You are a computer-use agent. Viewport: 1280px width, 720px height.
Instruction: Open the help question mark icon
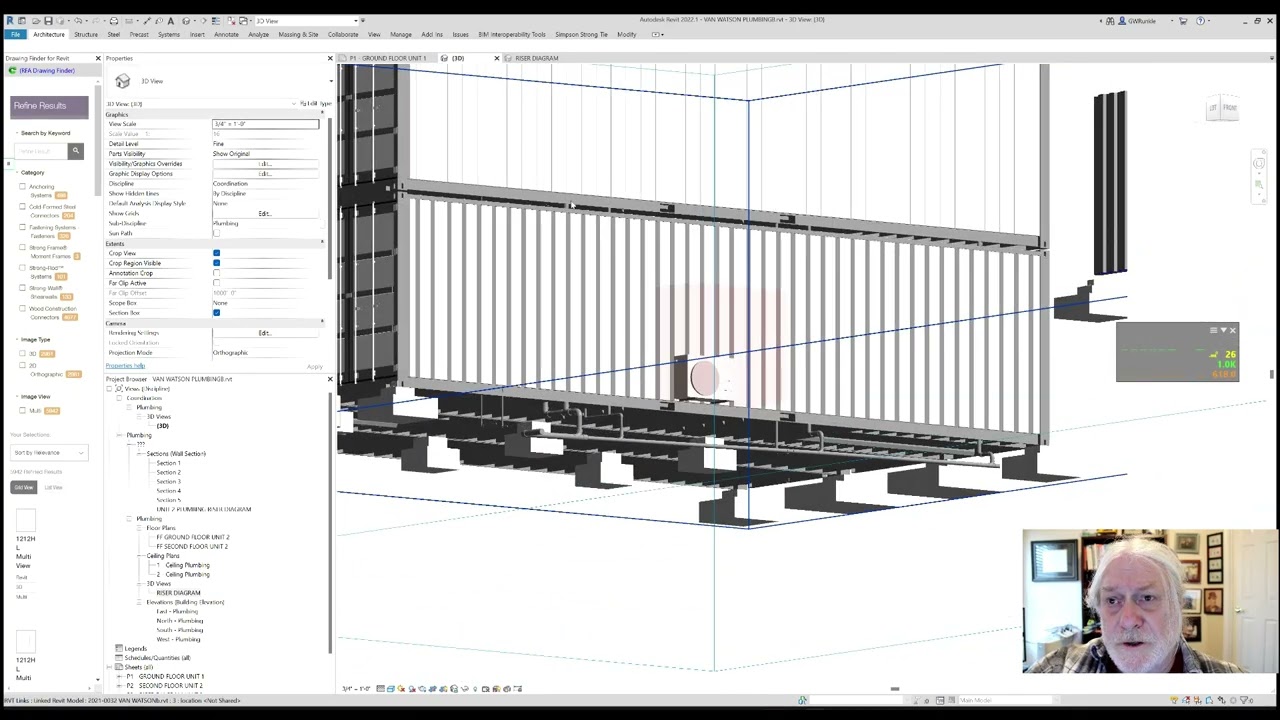(x=1201, y=20)
